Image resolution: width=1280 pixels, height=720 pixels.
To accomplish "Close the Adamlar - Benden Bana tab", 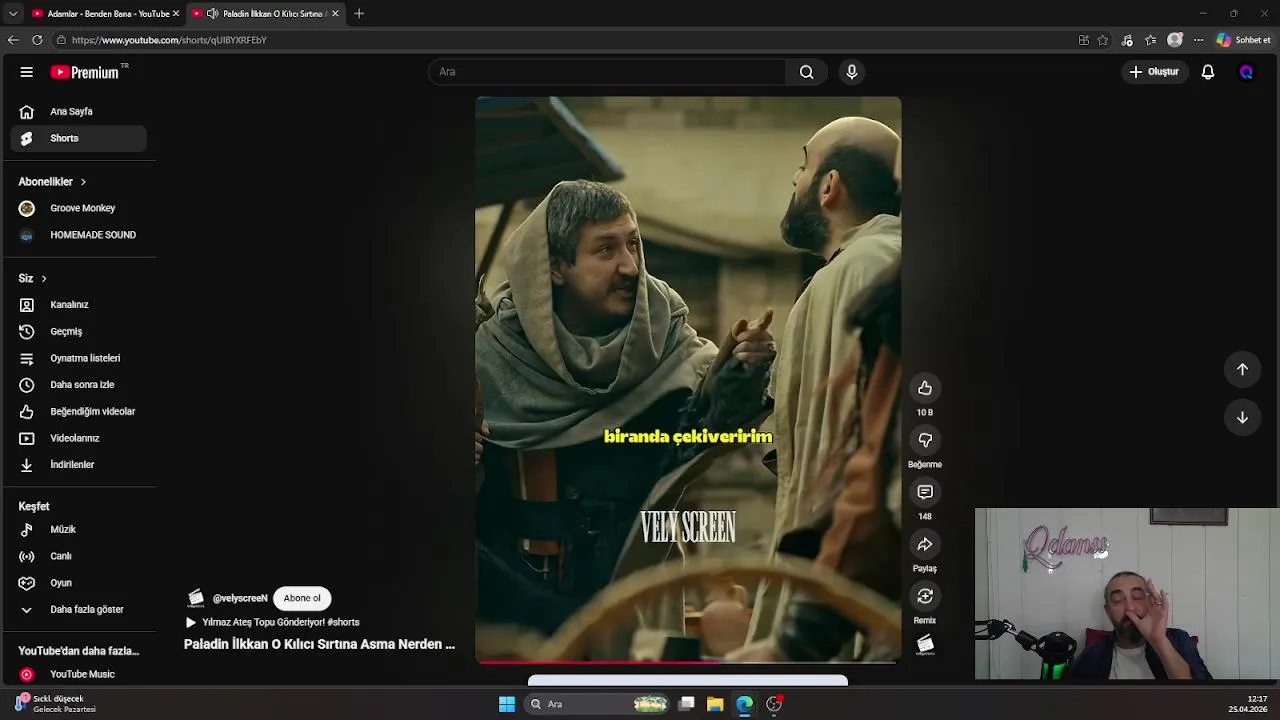I will (x=176, y=13).
